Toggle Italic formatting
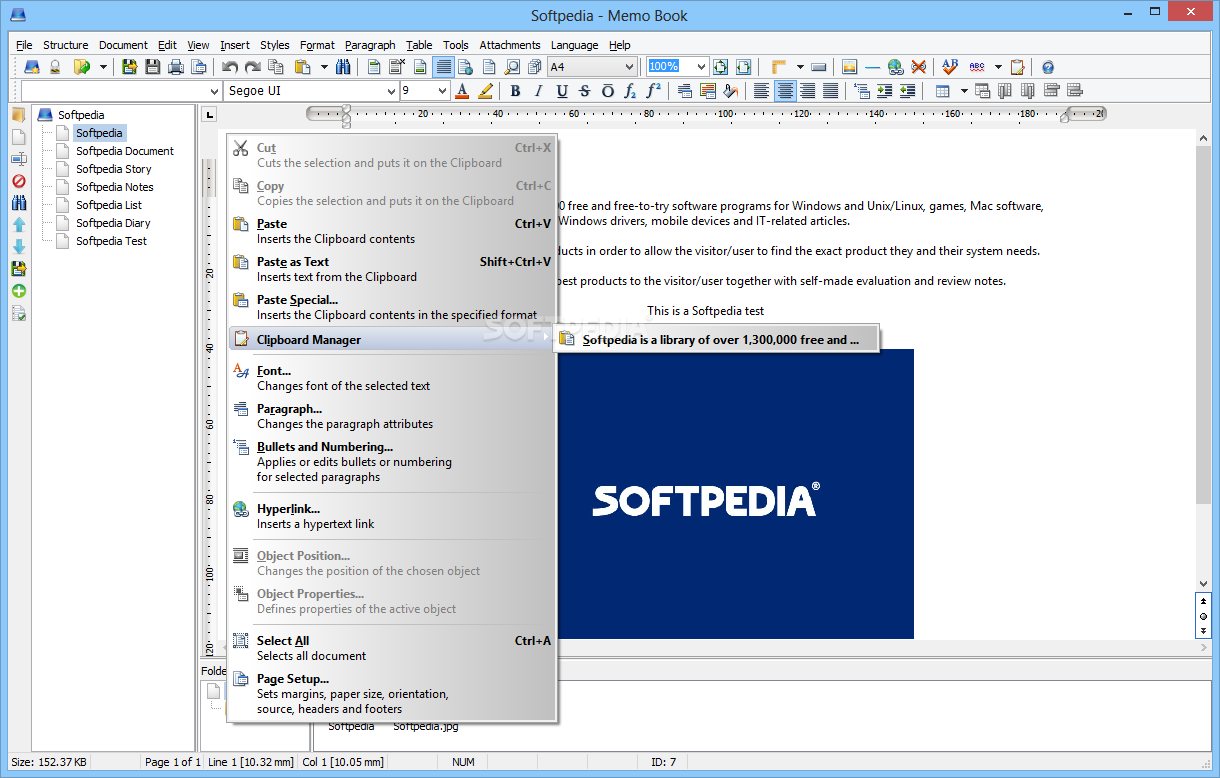This screenshot has width=1220, height=778. [538, 91]
